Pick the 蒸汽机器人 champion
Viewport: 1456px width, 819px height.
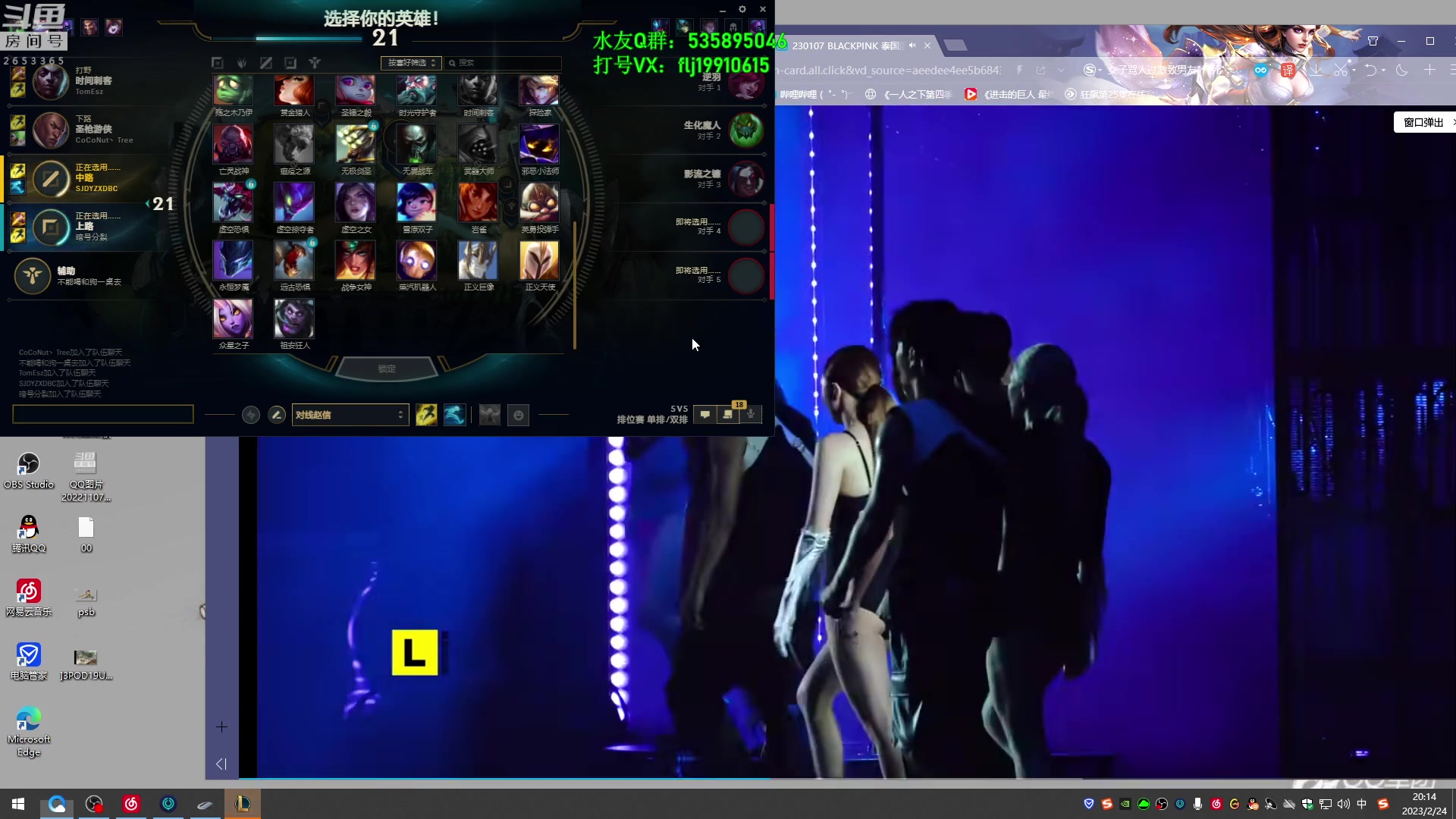[x=417, y=261]
